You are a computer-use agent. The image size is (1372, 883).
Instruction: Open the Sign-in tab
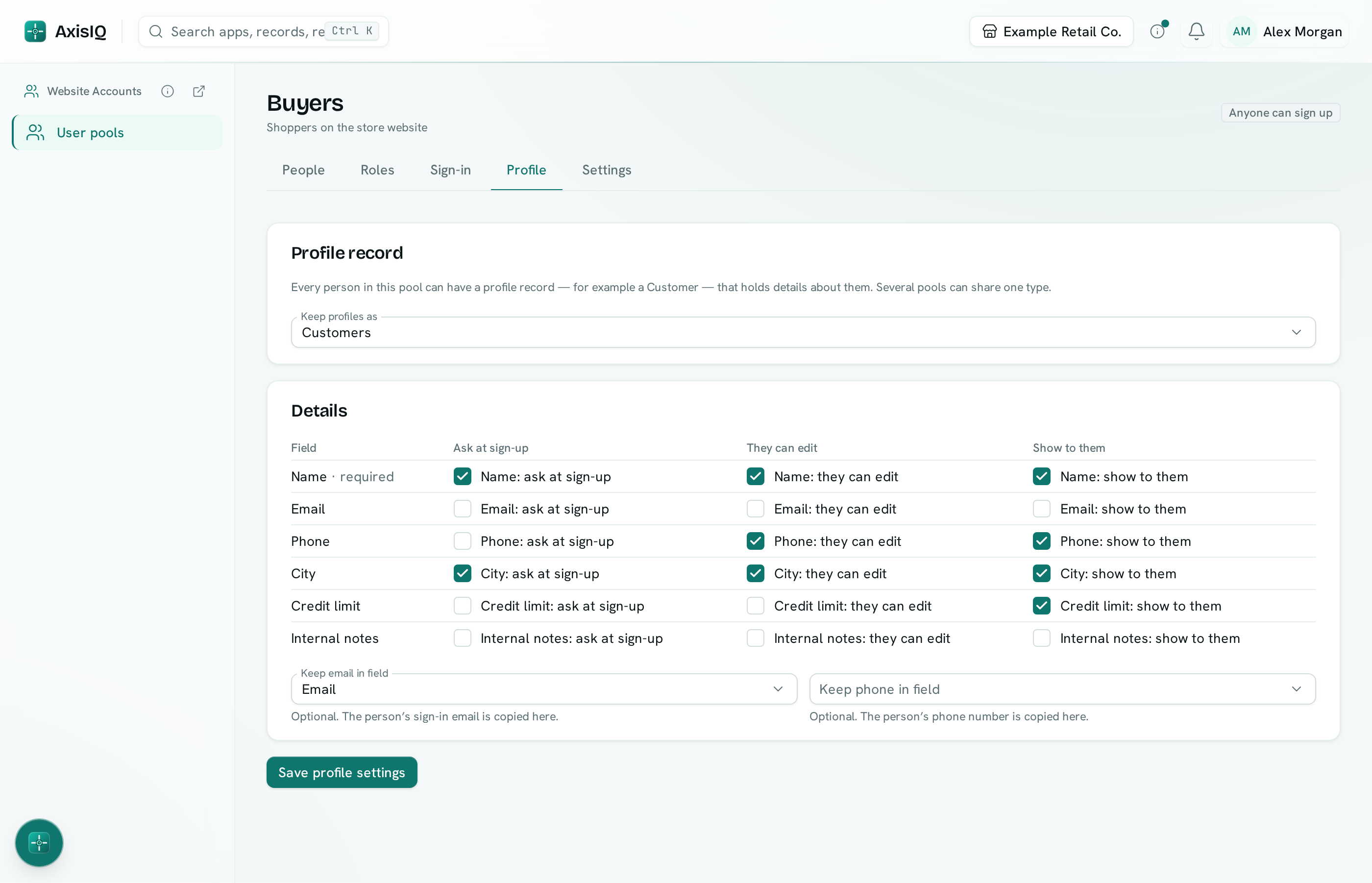tap(450, 171)
